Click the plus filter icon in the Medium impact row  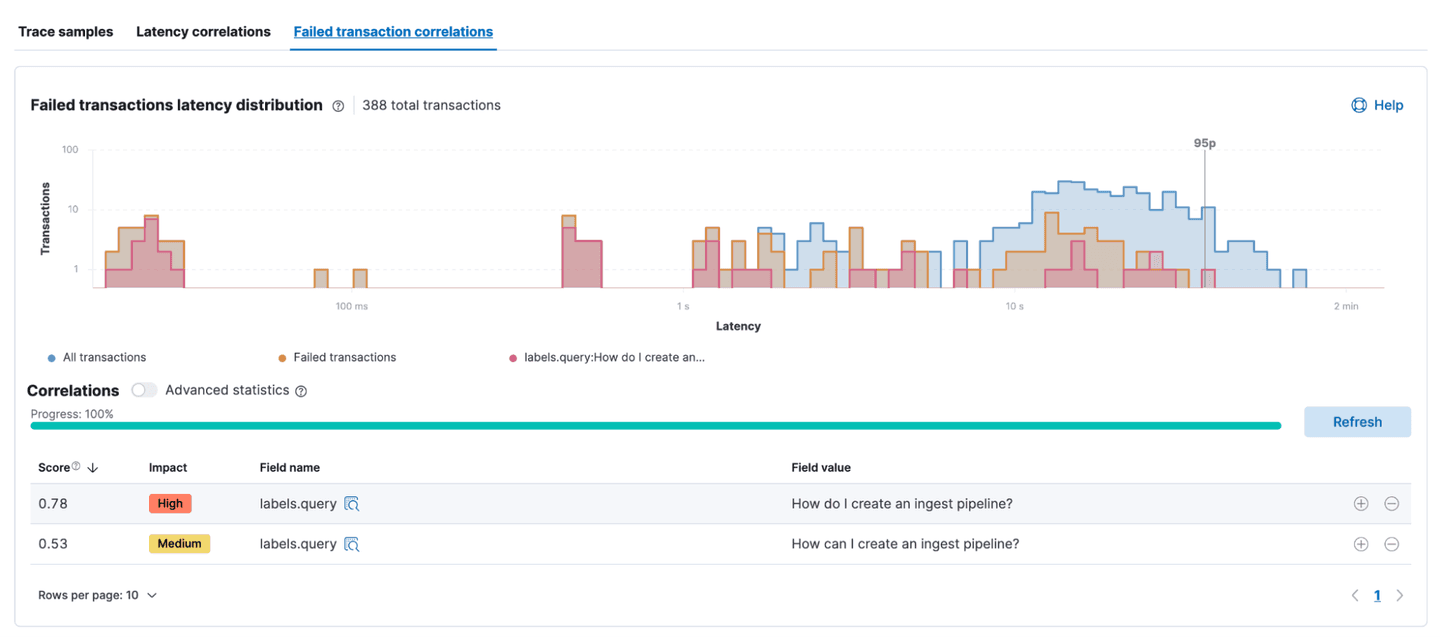click(x=1360, y=544)
